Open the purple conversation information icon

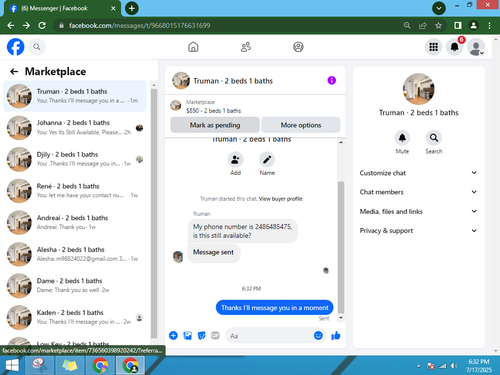point(331,80)
